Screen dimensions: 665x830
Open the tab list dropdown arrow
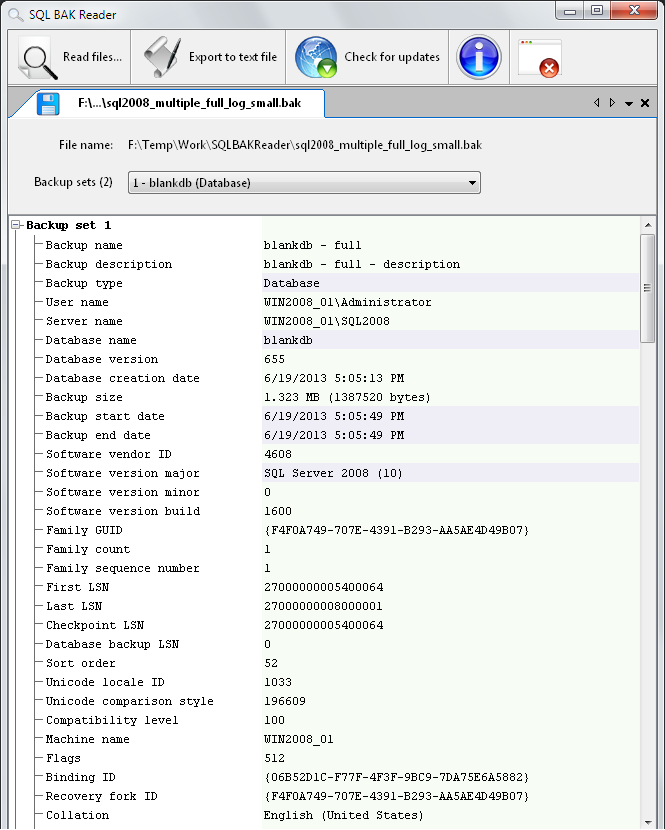click(629, 103)
